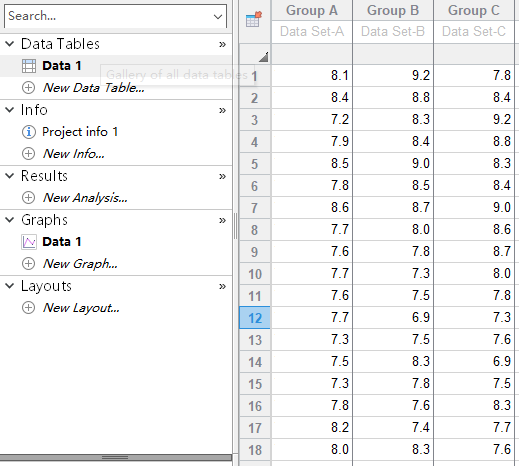Collapse the Results section
The image size is (519, 466).
[x=10, y=176]
